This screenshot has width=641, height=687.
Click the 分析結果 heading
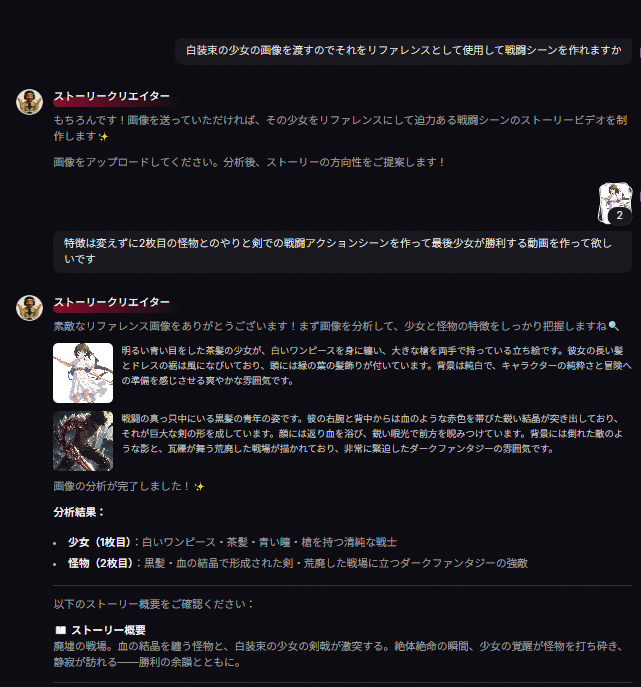[x=79, y=512]
